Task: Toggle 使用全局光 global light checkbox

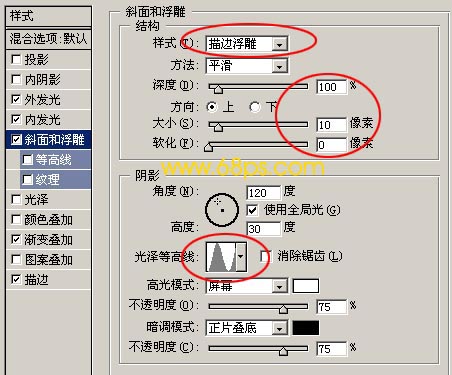Action: 252,210
